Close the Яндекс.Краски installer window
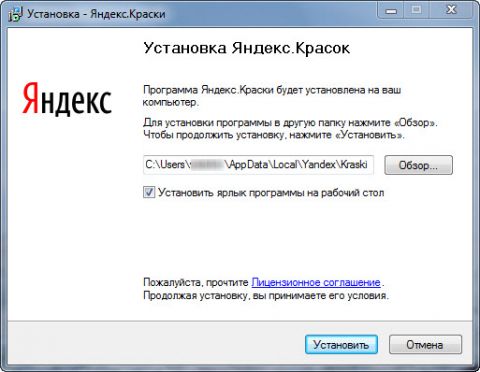480x372 pixels. pos(451,10)
